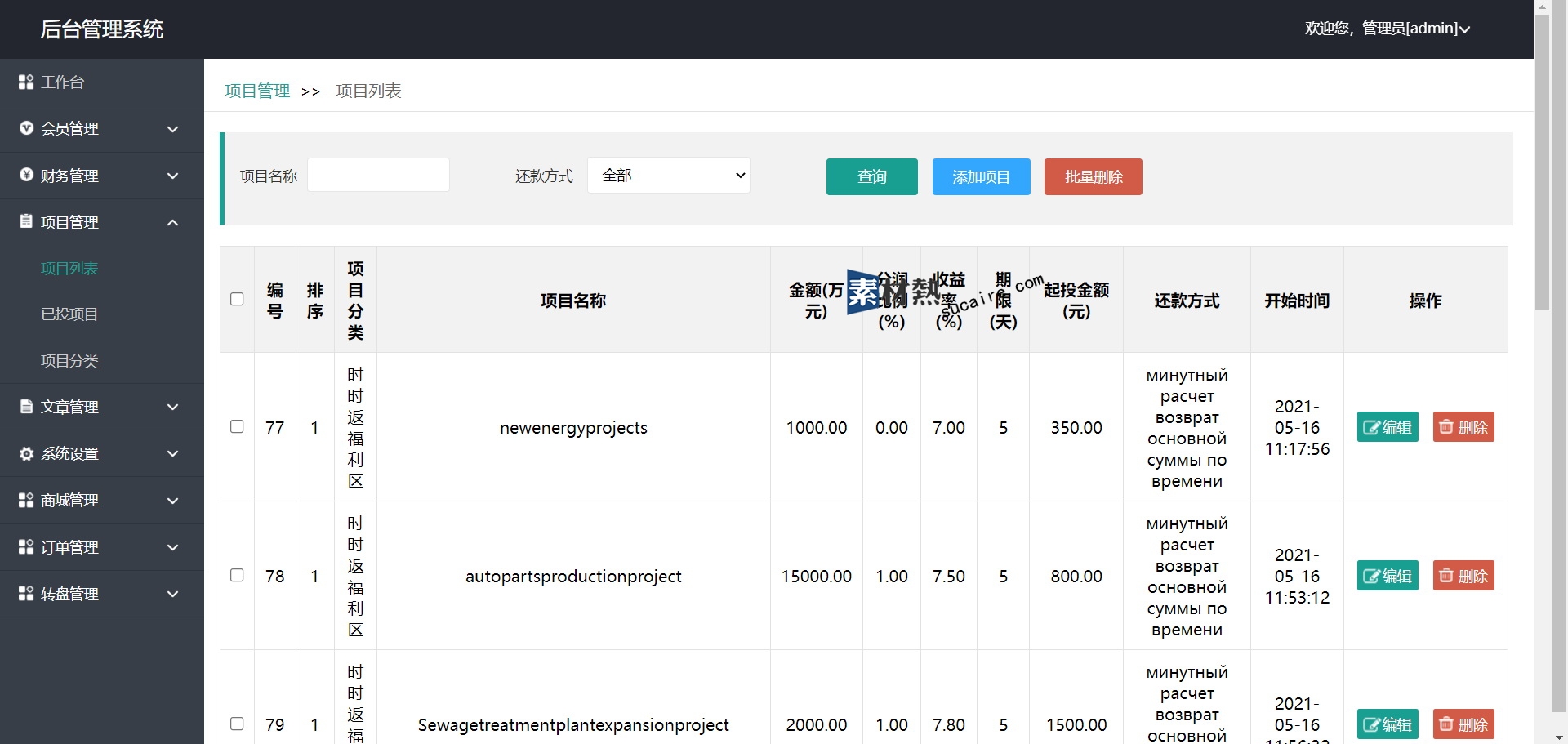1568x744 pixels.
Task: Click the vertical page scrollbar thumb
Action: click(x=1542, y=162)
